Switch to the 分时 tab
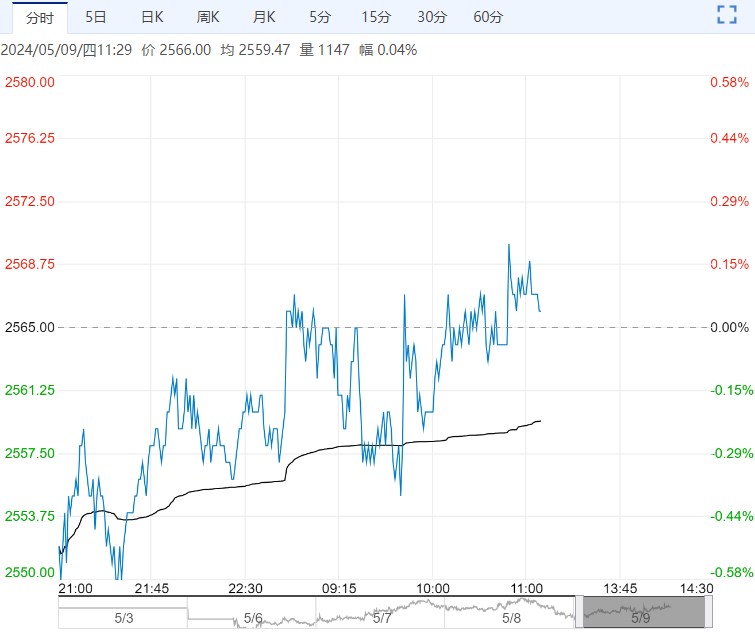Image resolution: width=755 pixels, height=633 pixels. 40,17
